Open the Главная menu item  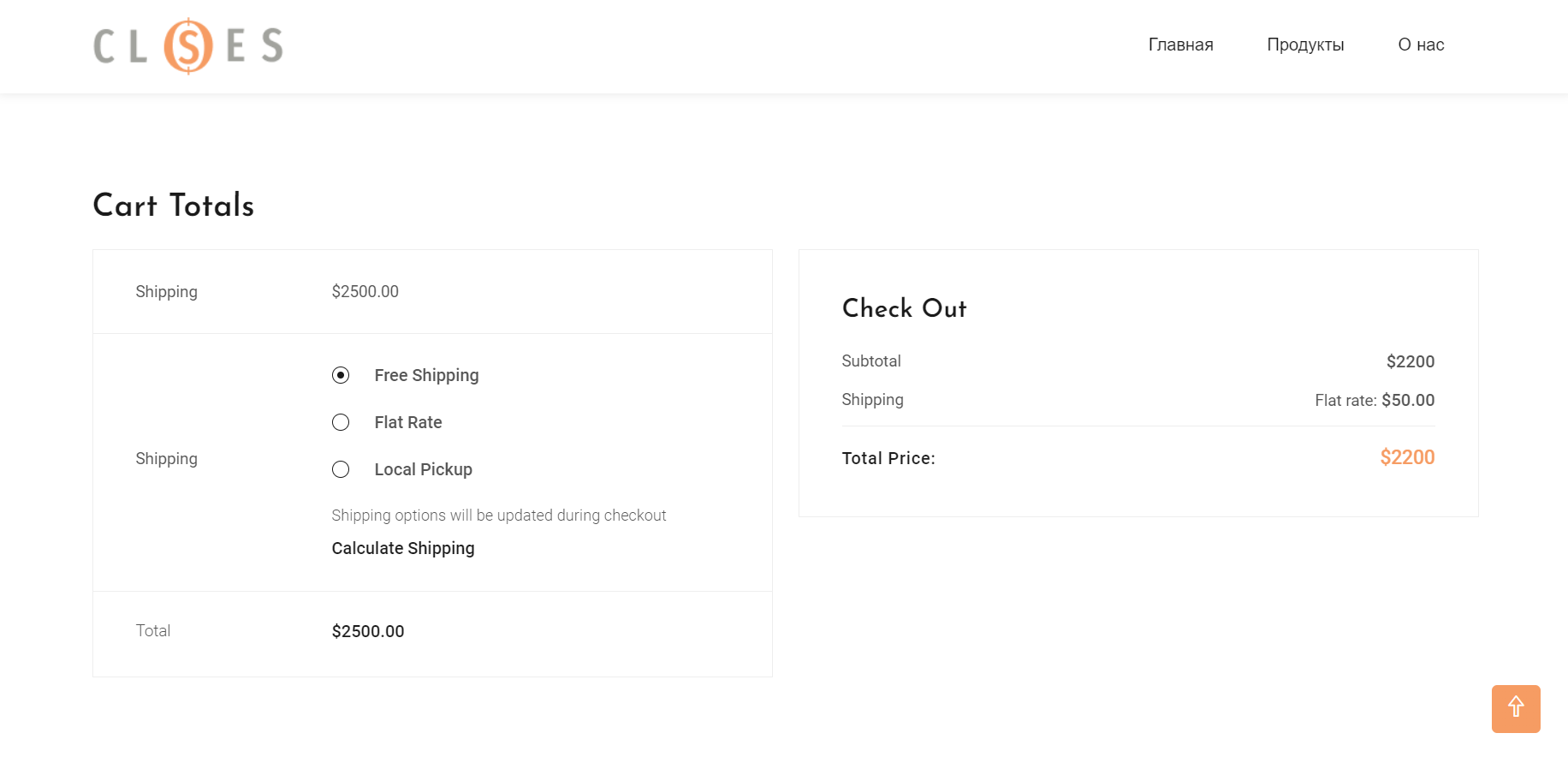click(x=1180, y=45)
